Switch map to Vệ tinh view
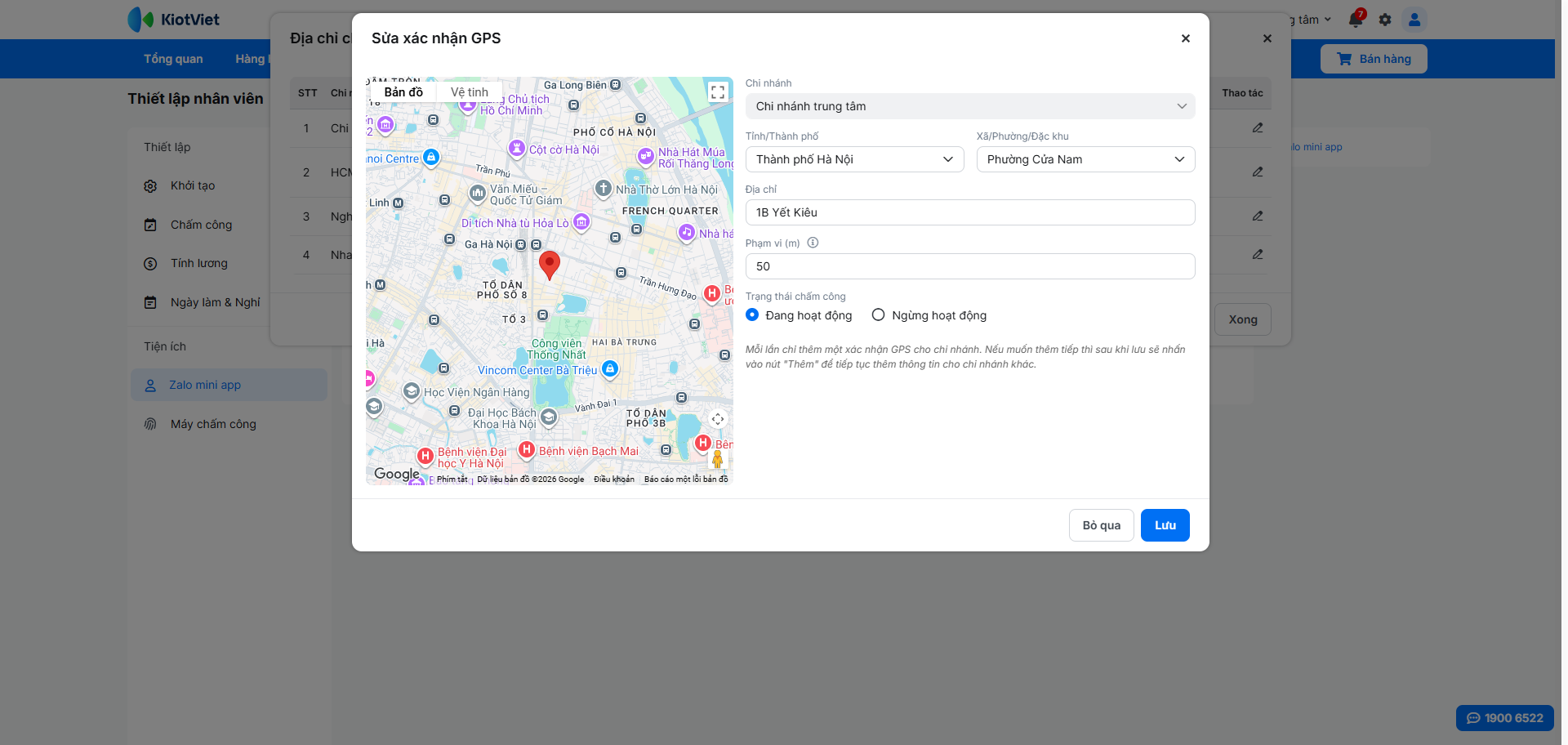 click(470, 92)
